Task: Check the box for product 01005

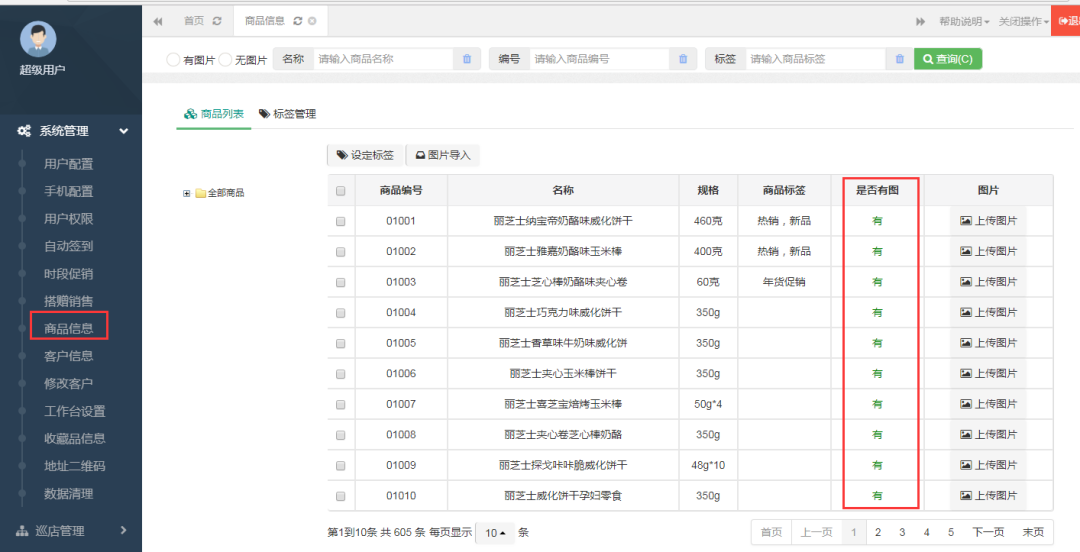Action: point(340,343)
